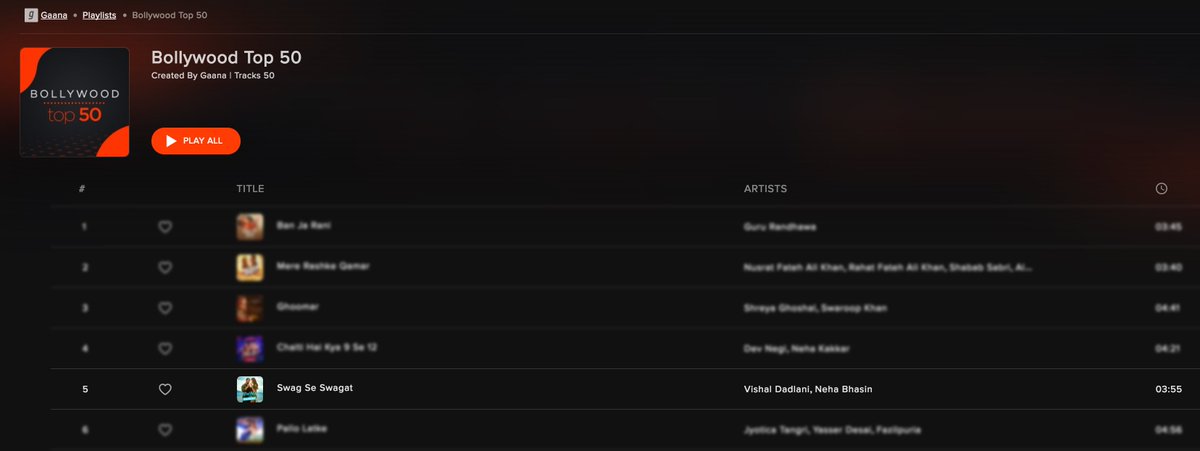Click the Gaana logo icon in breadcrumb
Screen dimensions: 1200x451
tap(31, 16)
